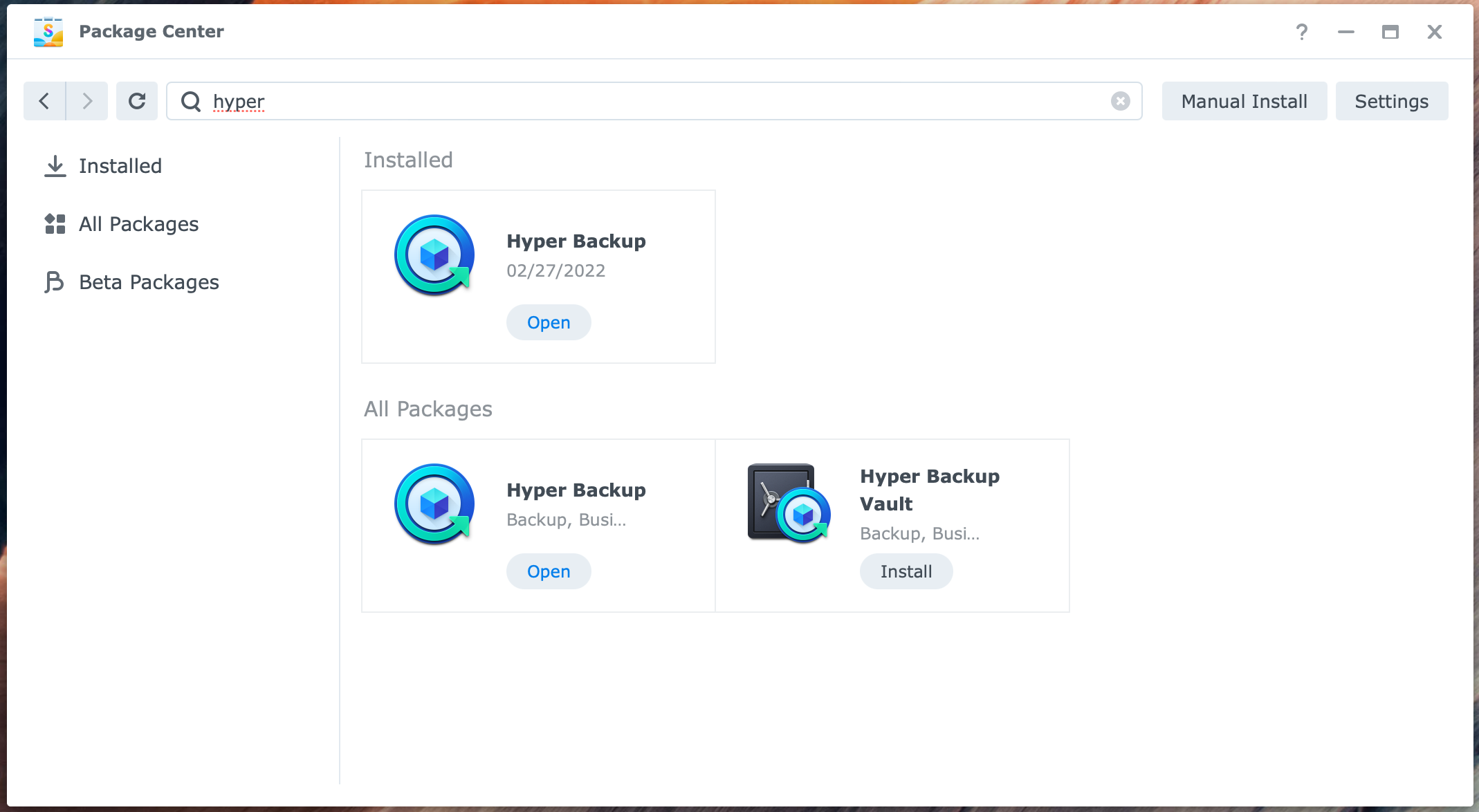Close the Package Center window
The width and height of the screenshot is (1479, 812).
pyautogui.click(x=1435, y=32)
